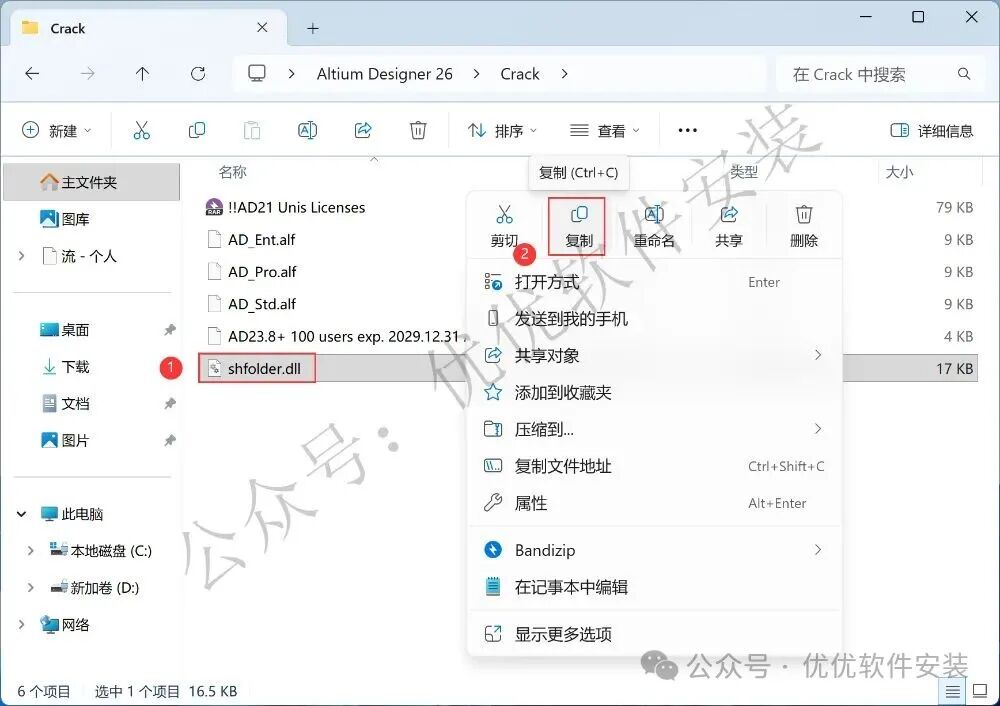Open the Bandizip submenu

coord(654,550)
